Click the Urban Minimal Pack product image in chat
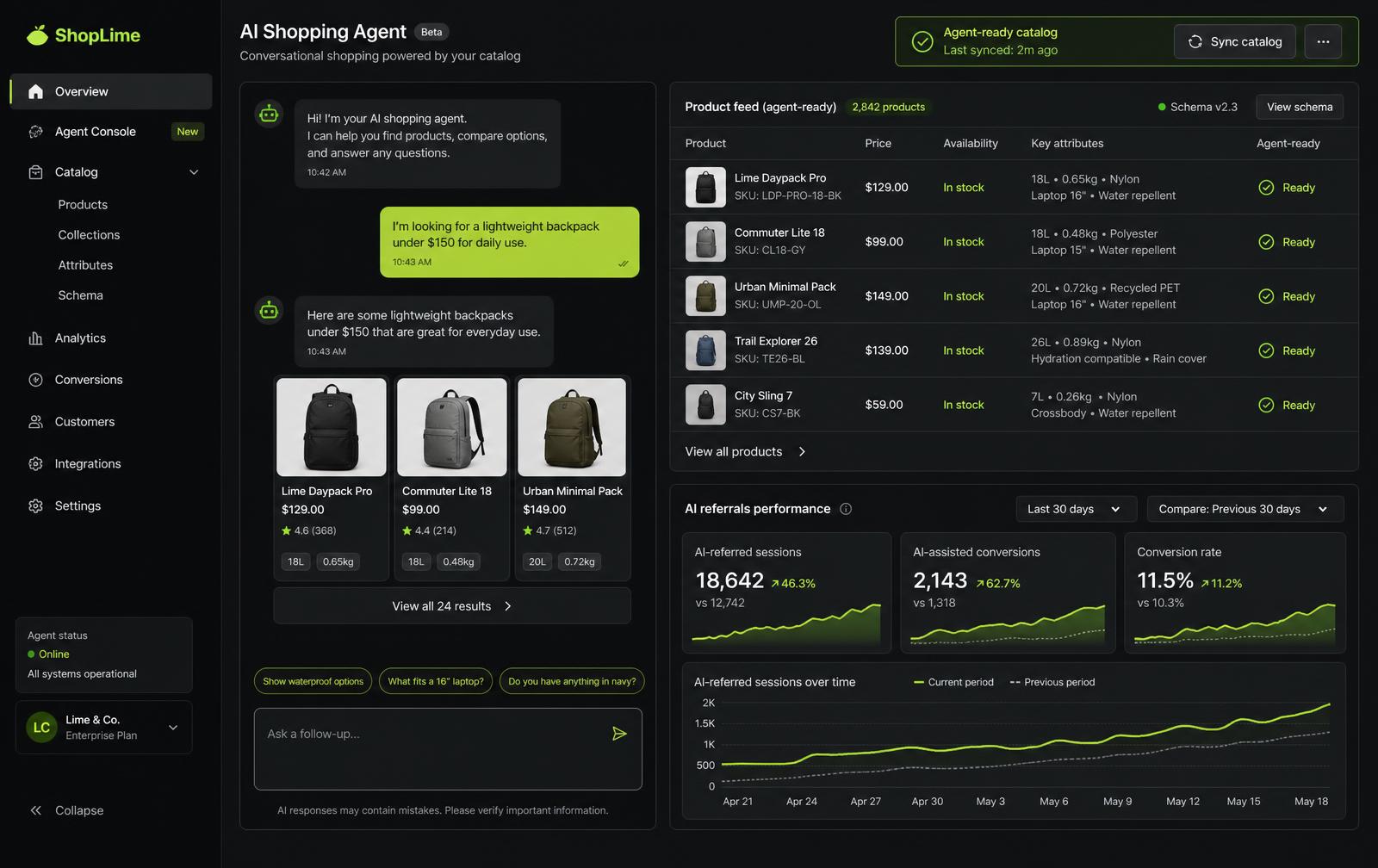 point(571,427)
